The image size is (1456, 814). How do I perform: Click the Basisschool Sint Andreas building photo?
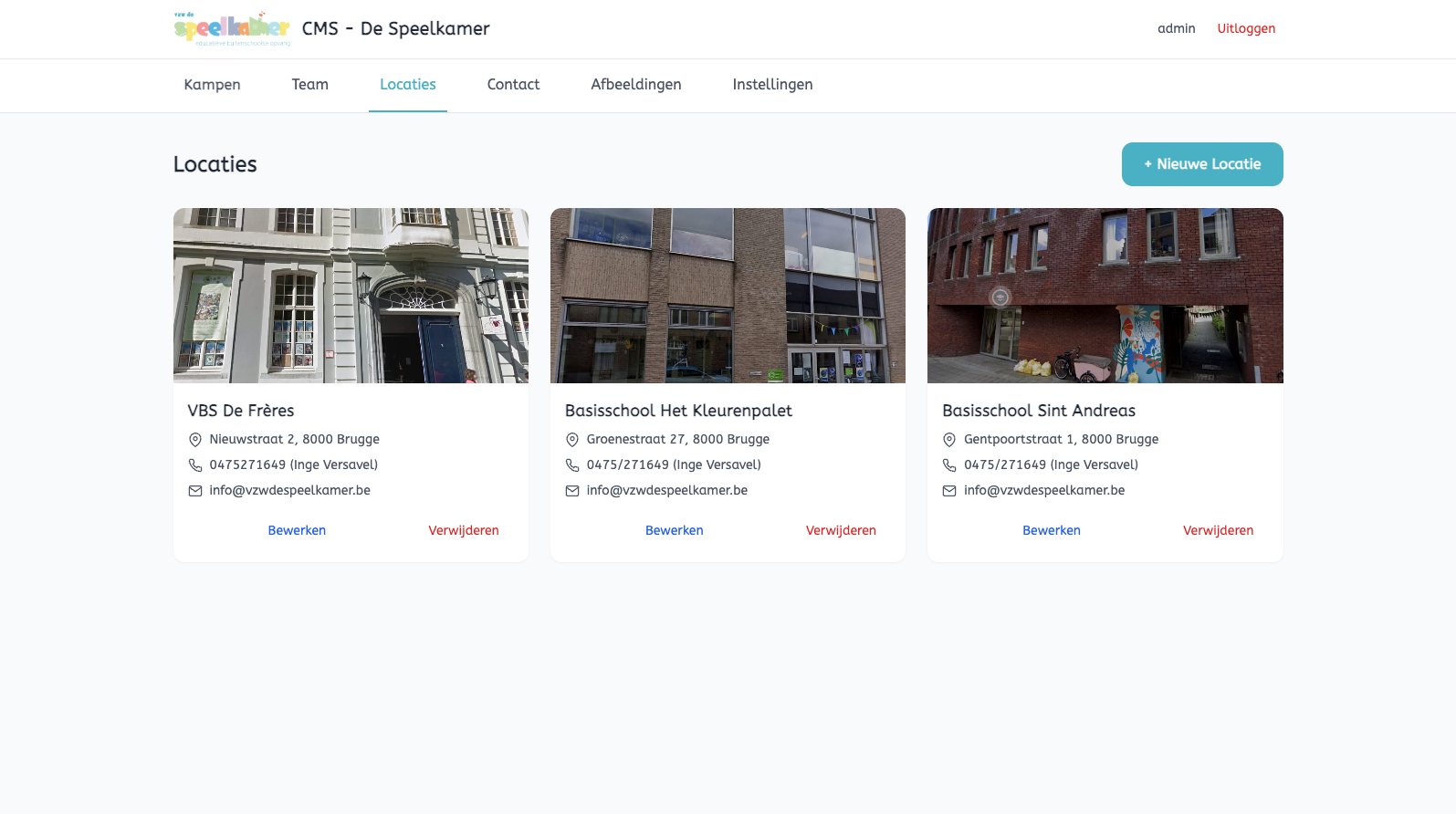(1105, 296)
